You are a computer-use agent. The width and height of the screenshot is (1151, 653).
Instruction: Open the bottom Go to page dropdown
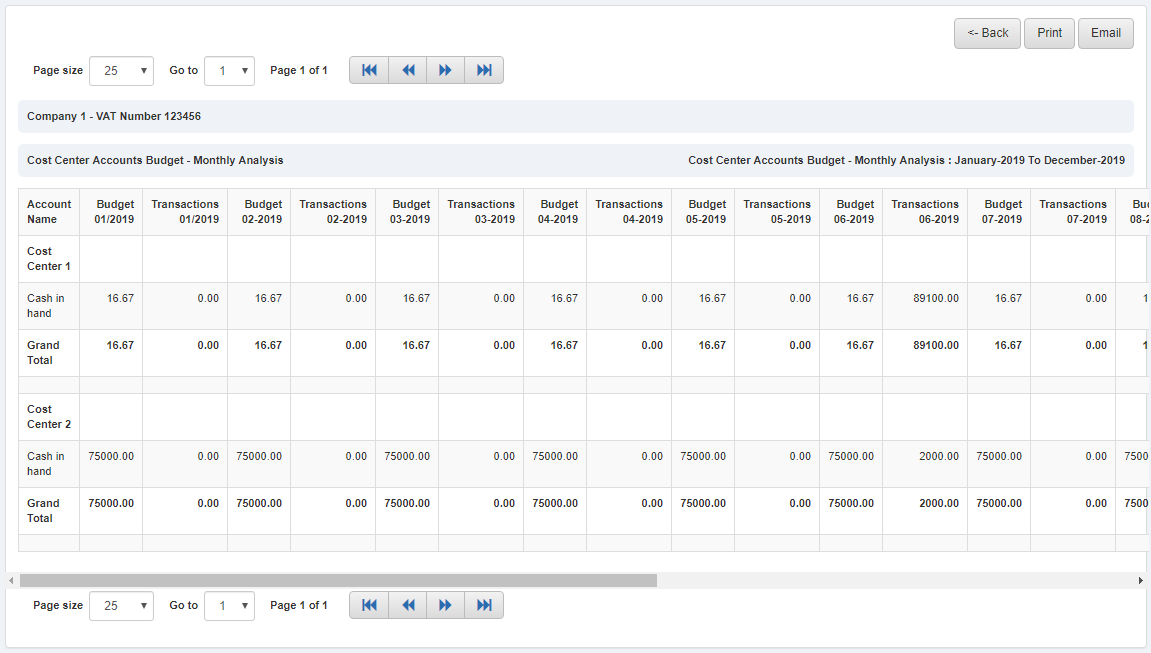[229, 605]
